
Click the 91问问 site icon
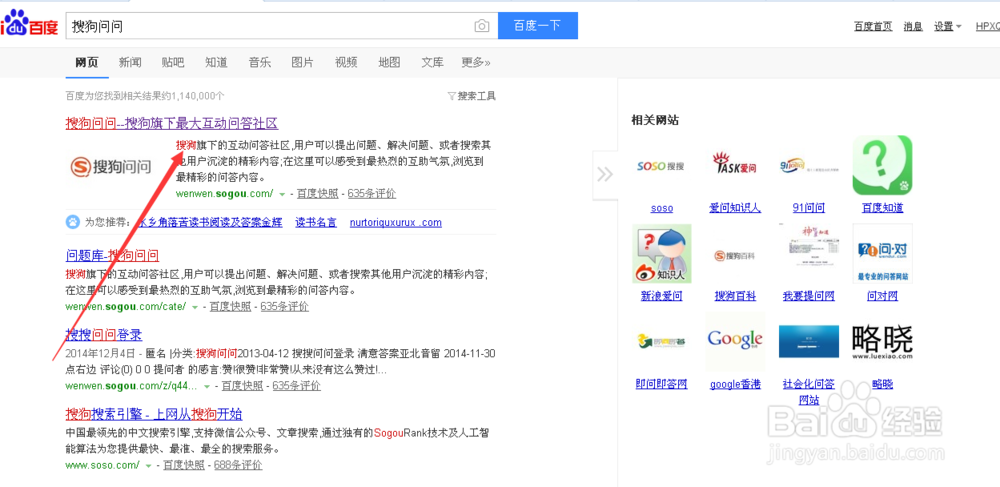[x=809, y=166]
